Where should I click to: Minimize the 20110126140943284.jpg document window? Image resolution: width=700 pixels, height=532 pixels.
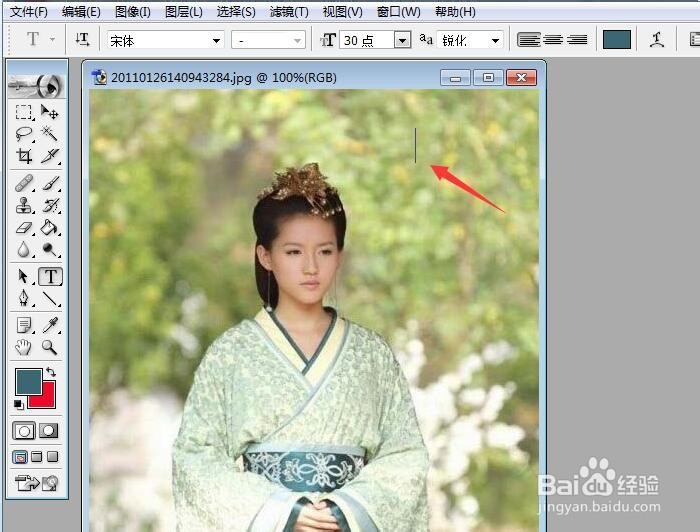(x=455, y=78)
